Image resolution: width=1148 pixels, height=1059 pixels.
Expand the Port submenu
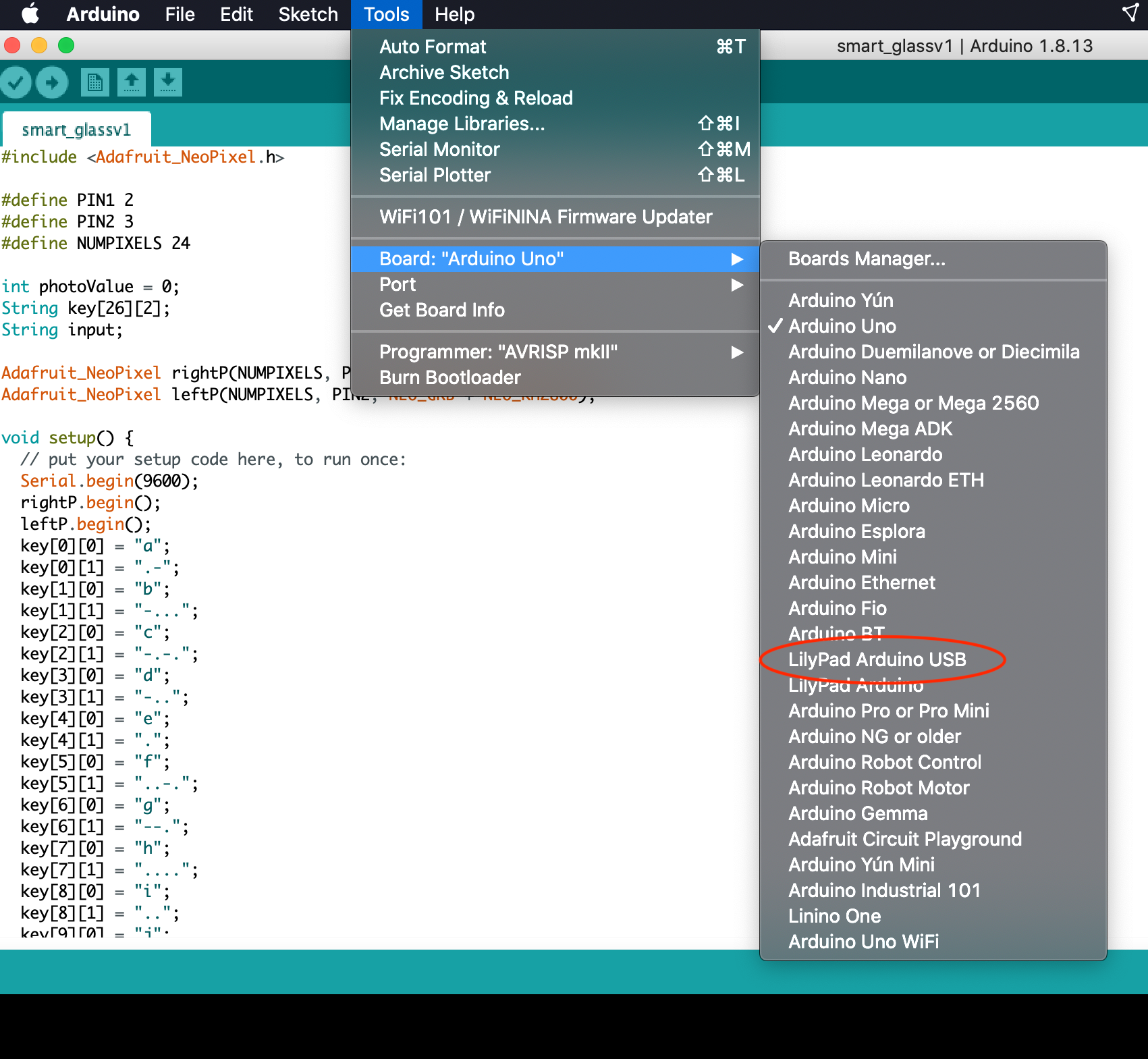(x=555, y=284)
